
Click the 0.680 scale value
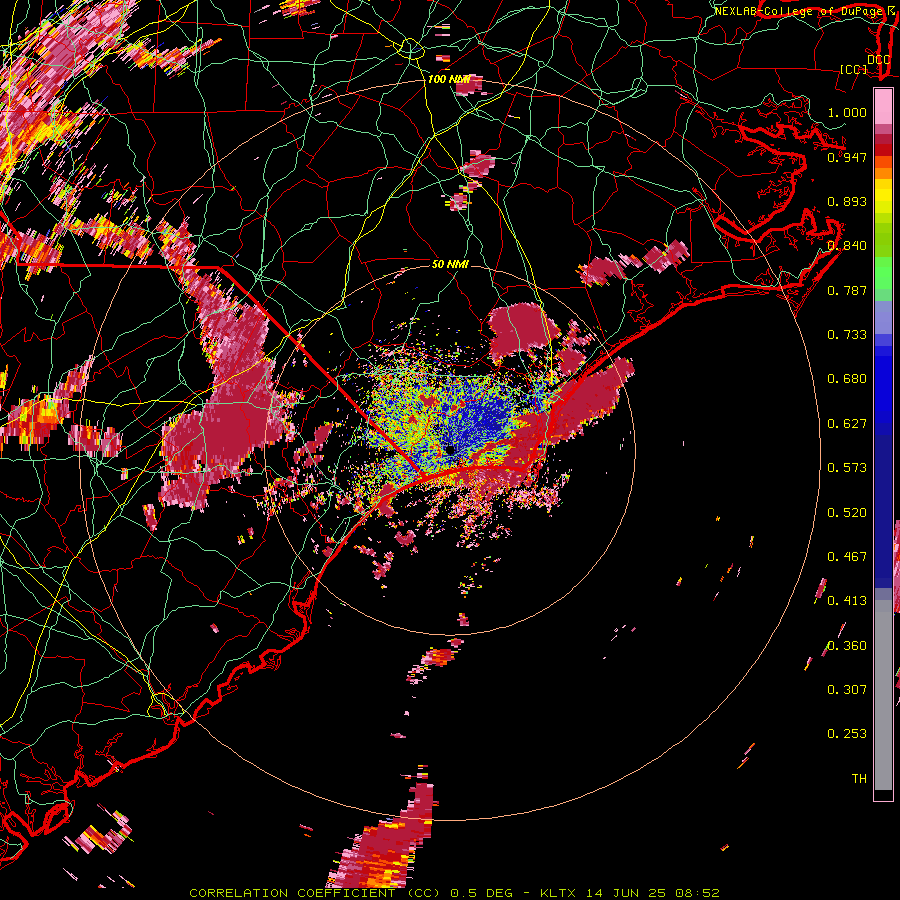847,379
